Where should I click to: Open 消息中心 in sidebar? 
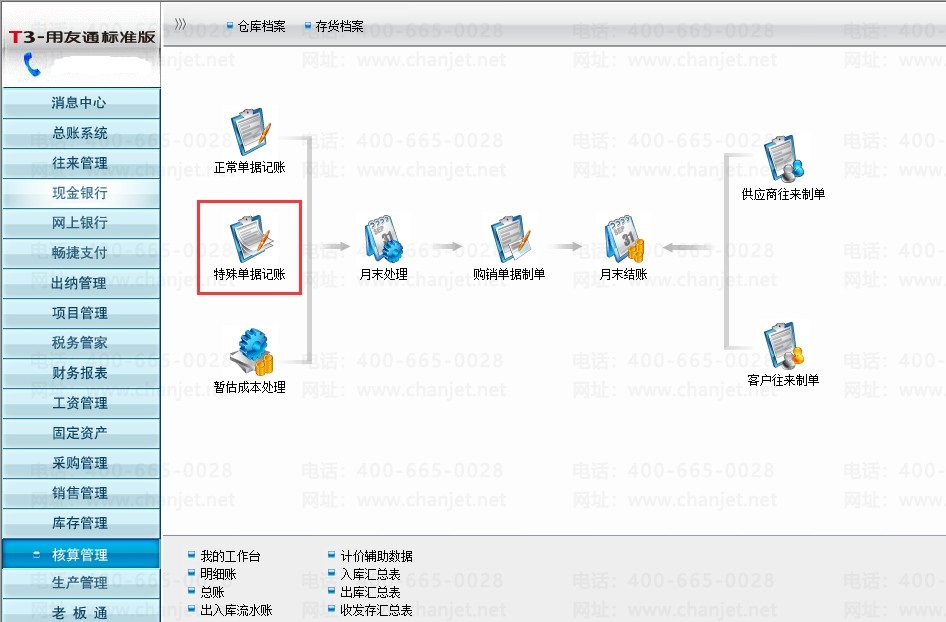[x=81, y=103]
